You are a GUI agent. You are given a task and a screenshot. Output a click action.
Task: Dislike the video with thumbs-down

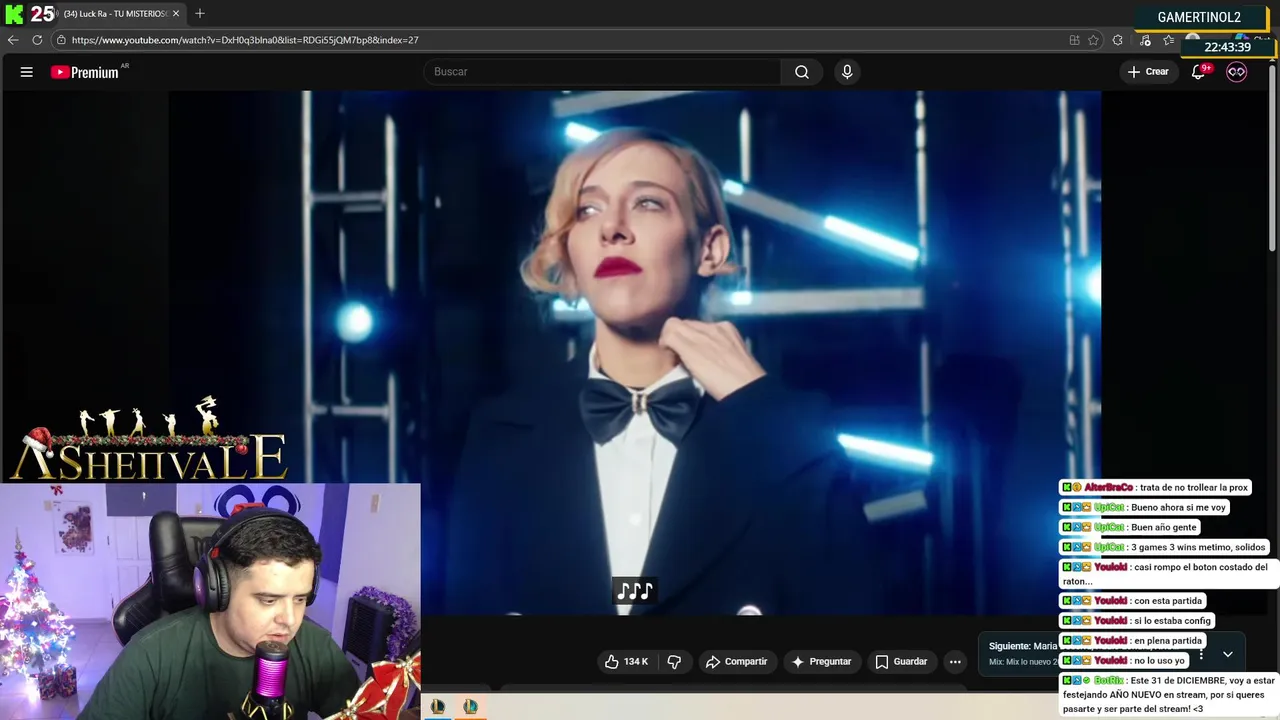tap(674, 662)
